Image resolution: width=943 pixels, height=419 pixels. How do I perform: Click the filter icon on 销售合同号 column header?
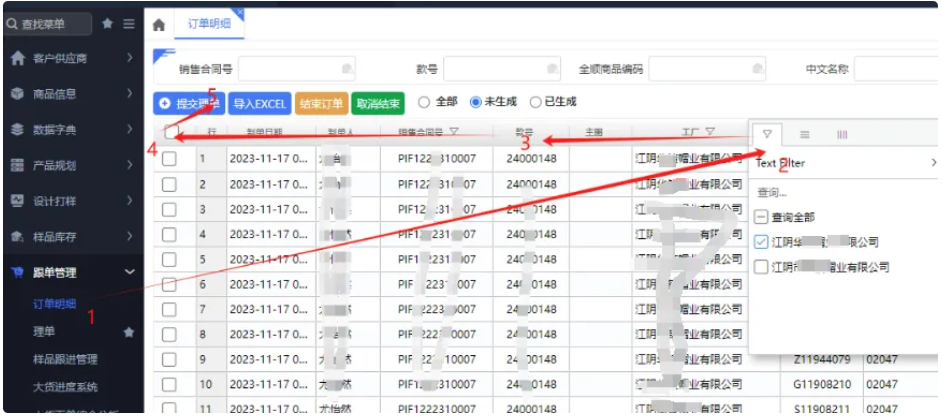pos(454,132)
